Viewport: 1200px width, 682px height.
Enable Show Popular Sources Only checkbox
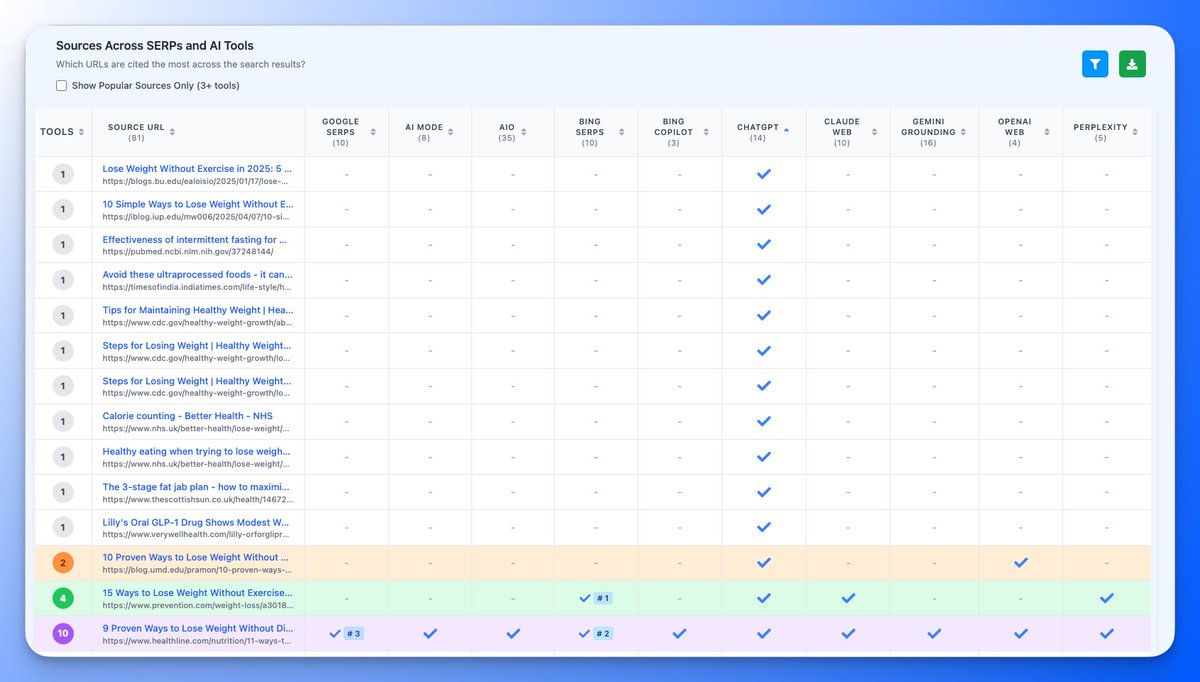point(62,86)
